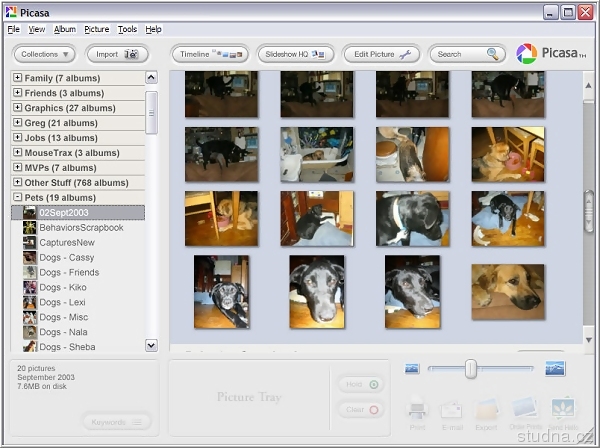Click the Export folder icon
This screenshot has width=600, height=448.
pos(487,407)
